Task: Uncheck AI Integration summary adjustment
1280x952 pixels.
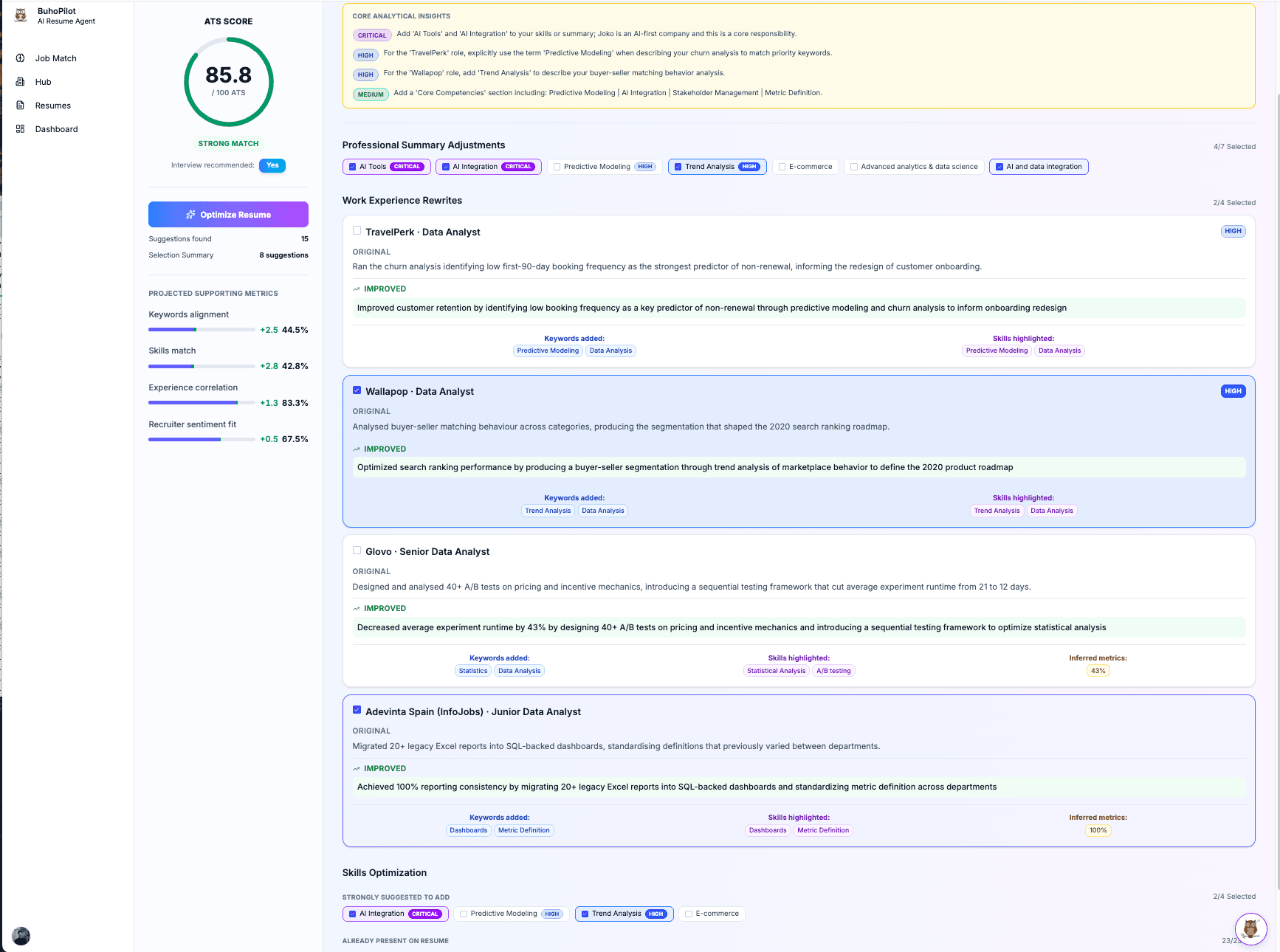Action: click(446, 167)
